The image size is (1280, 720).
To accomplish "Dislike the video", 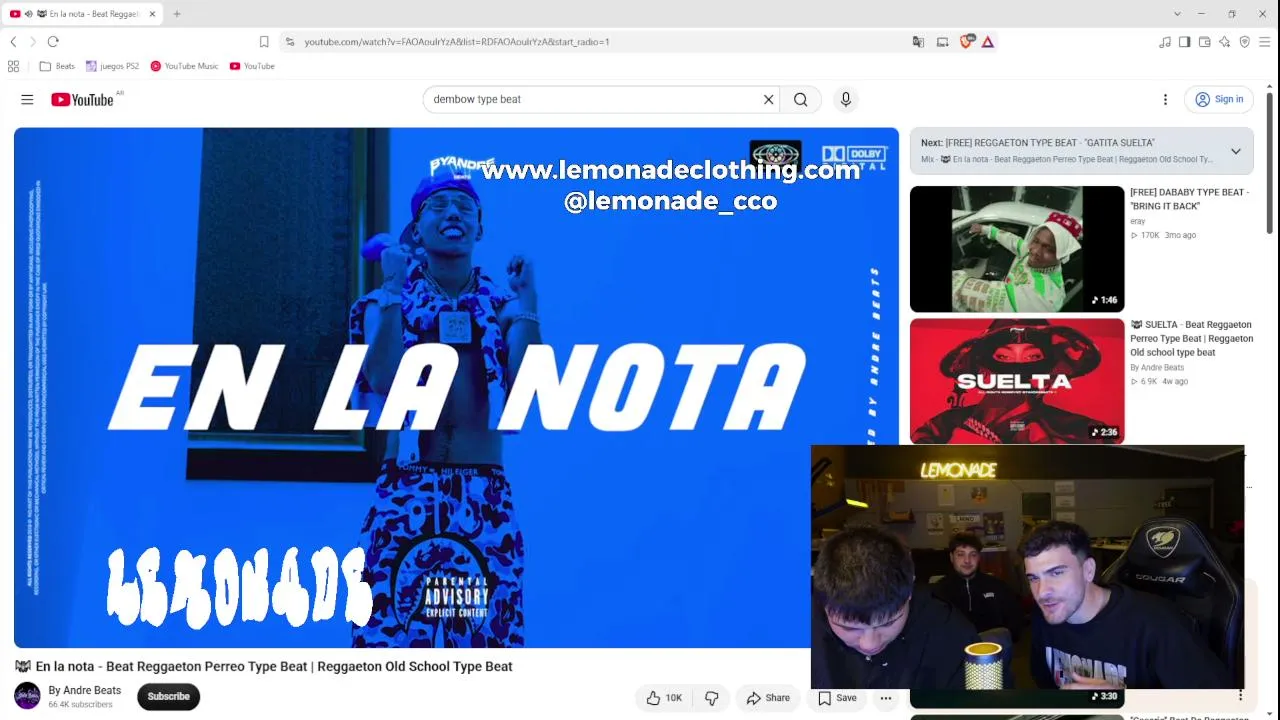I will pos(712,698).
